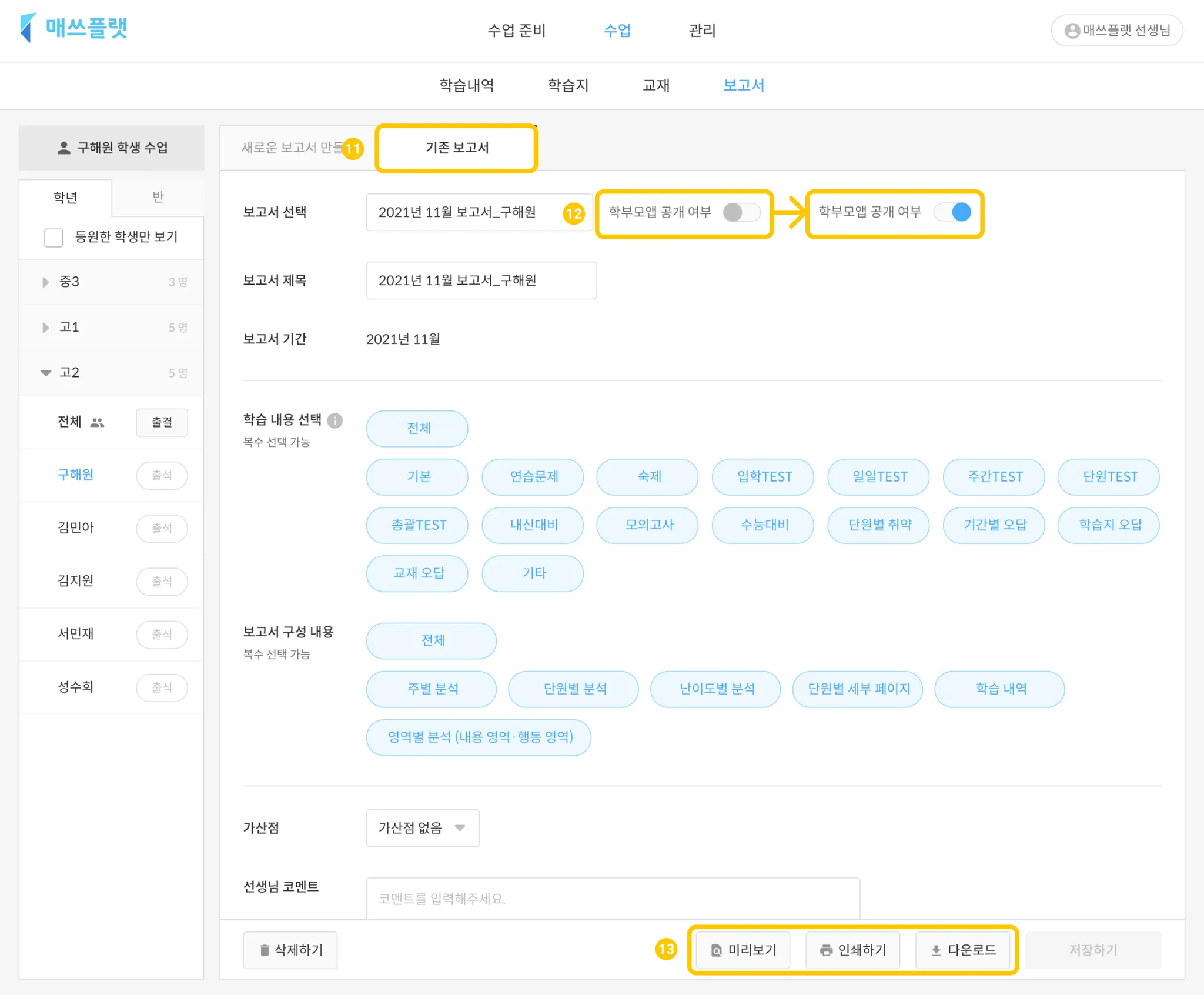This screenshot has width=1204, height=995.
Task: Select the 난이도별 분석 report option
Action: [715, 689]
